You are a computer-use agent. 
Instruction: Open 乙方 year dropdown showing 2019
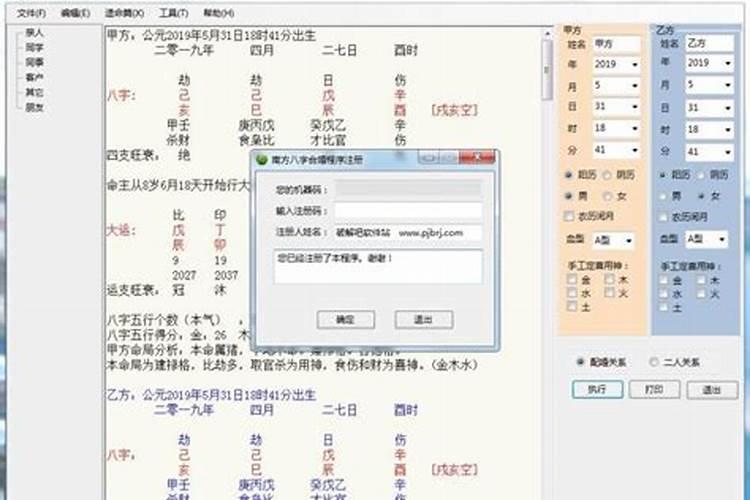pyautogui.click(x=728, y=63)
